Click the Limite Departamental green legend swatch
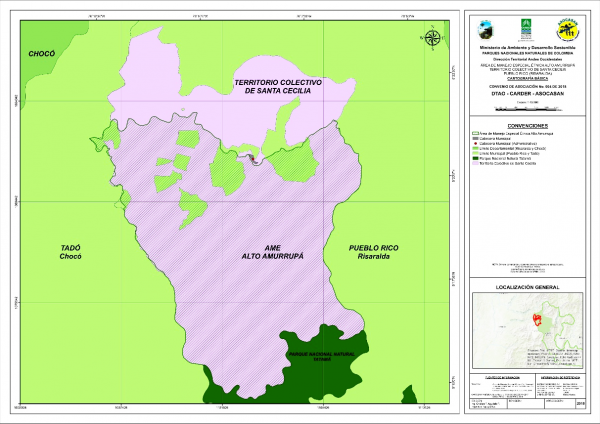600x424 pixels. tap(476, 148)
